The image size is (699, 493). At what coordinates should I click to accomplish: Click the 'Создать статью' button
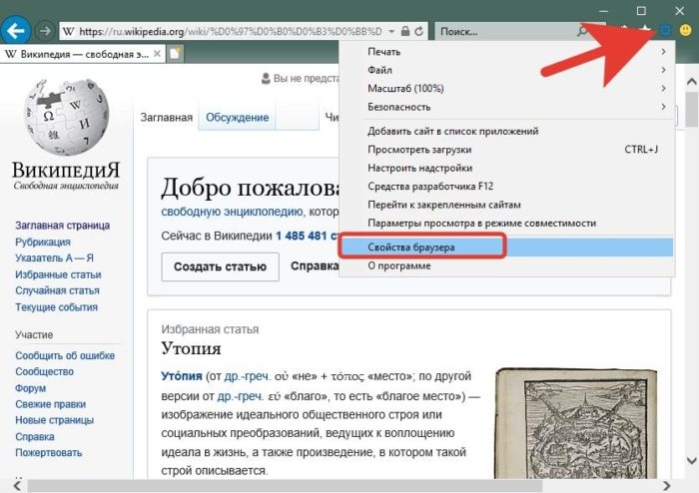pyautogui.click(x=220, y=267)
